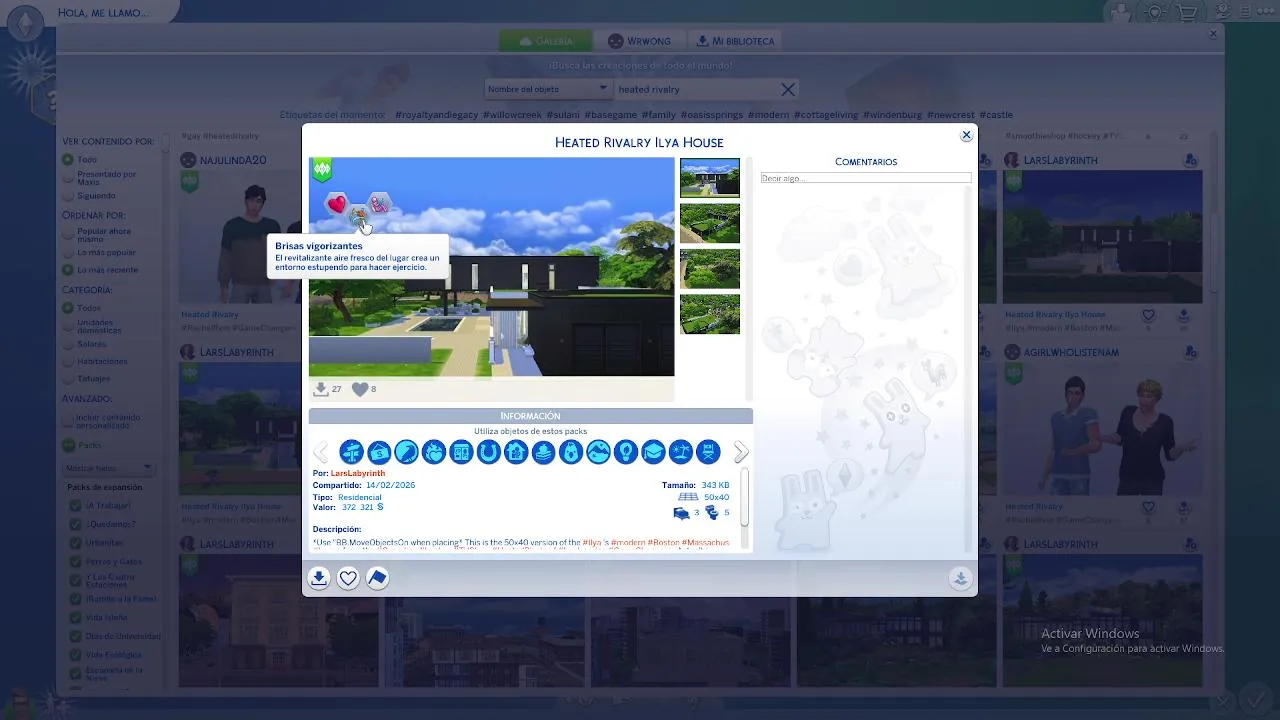Choose the Habitaciones category
This screenshot has height=720, width=1280.
point(68,361)
